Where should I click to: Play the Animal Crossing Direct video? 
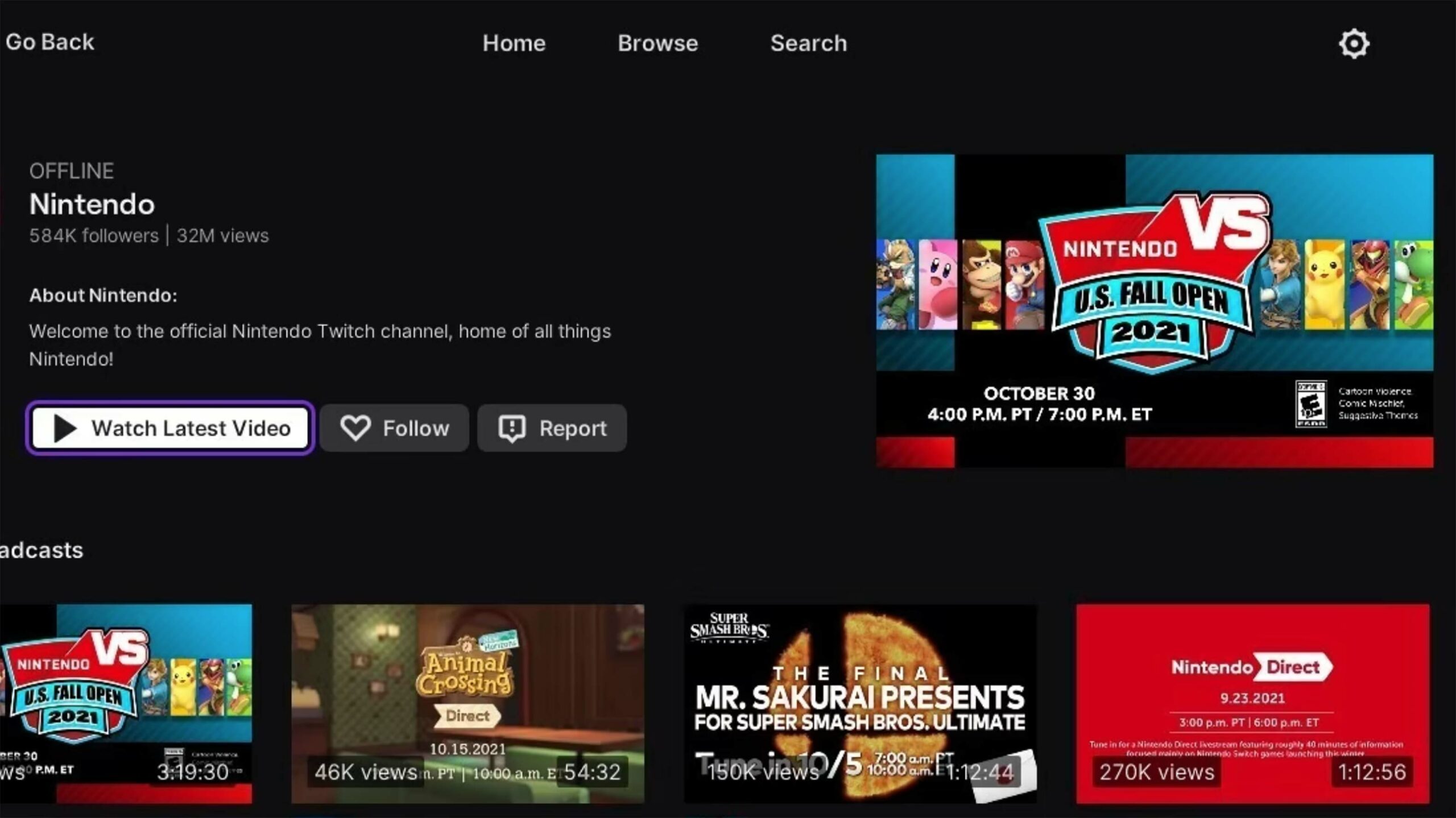point(468,704)
